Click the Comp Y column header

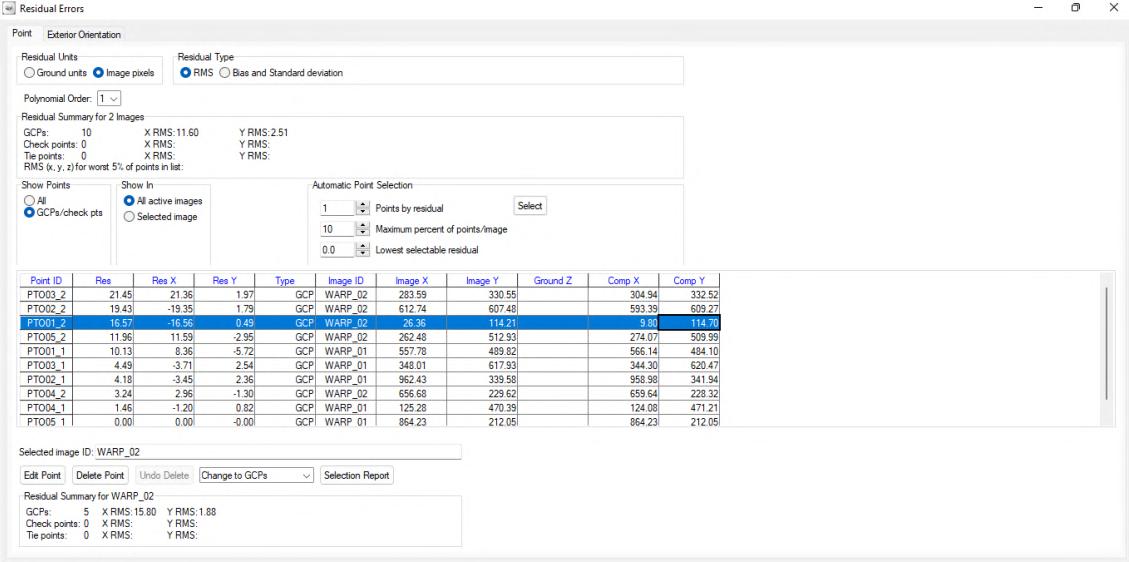point(689,281)
